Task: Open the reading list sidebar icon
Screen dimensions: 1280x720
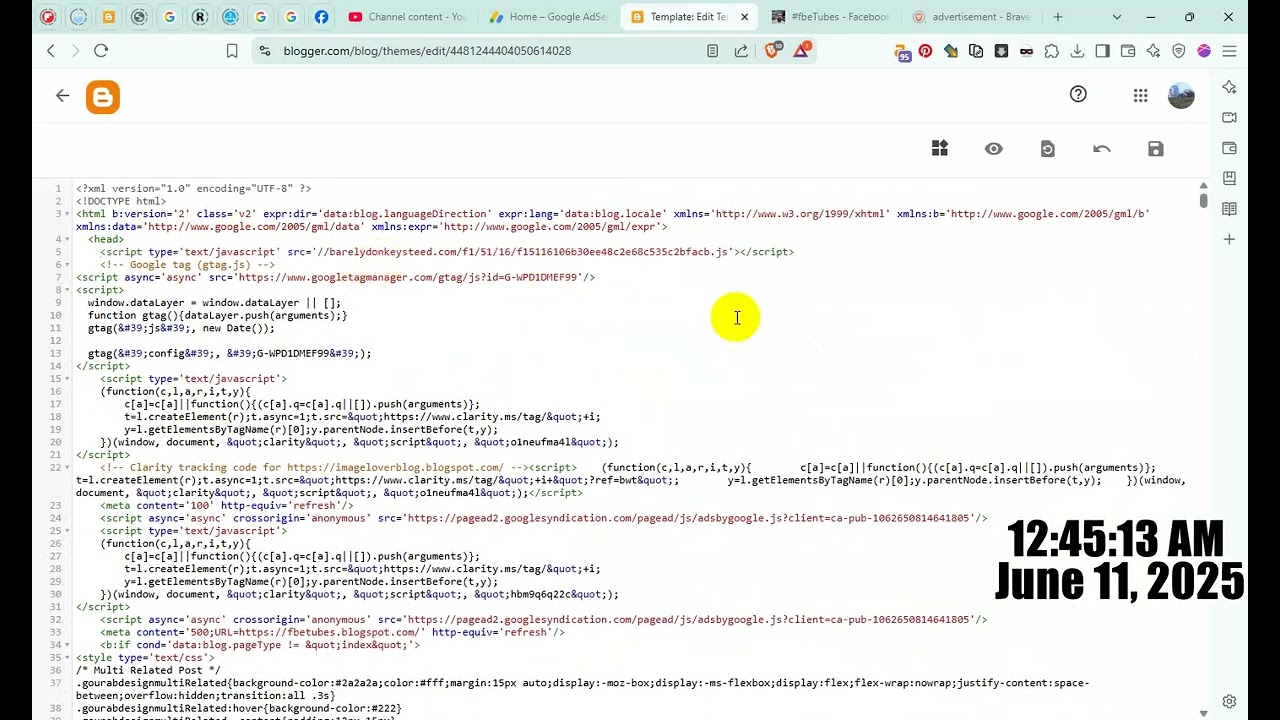Action: click(x=1229, y=209)
